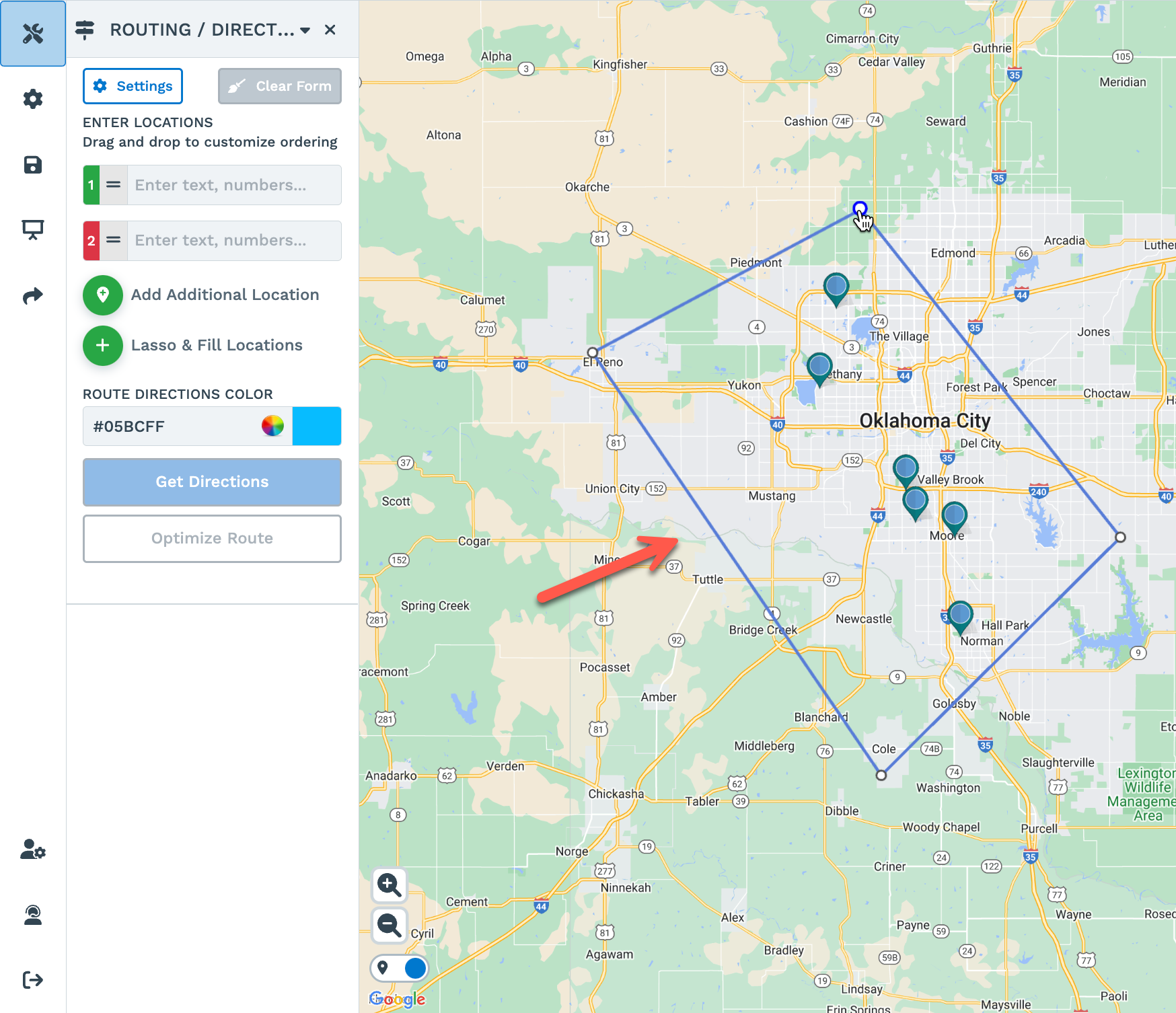Click the Oklahoma City map label

point(925,421)
